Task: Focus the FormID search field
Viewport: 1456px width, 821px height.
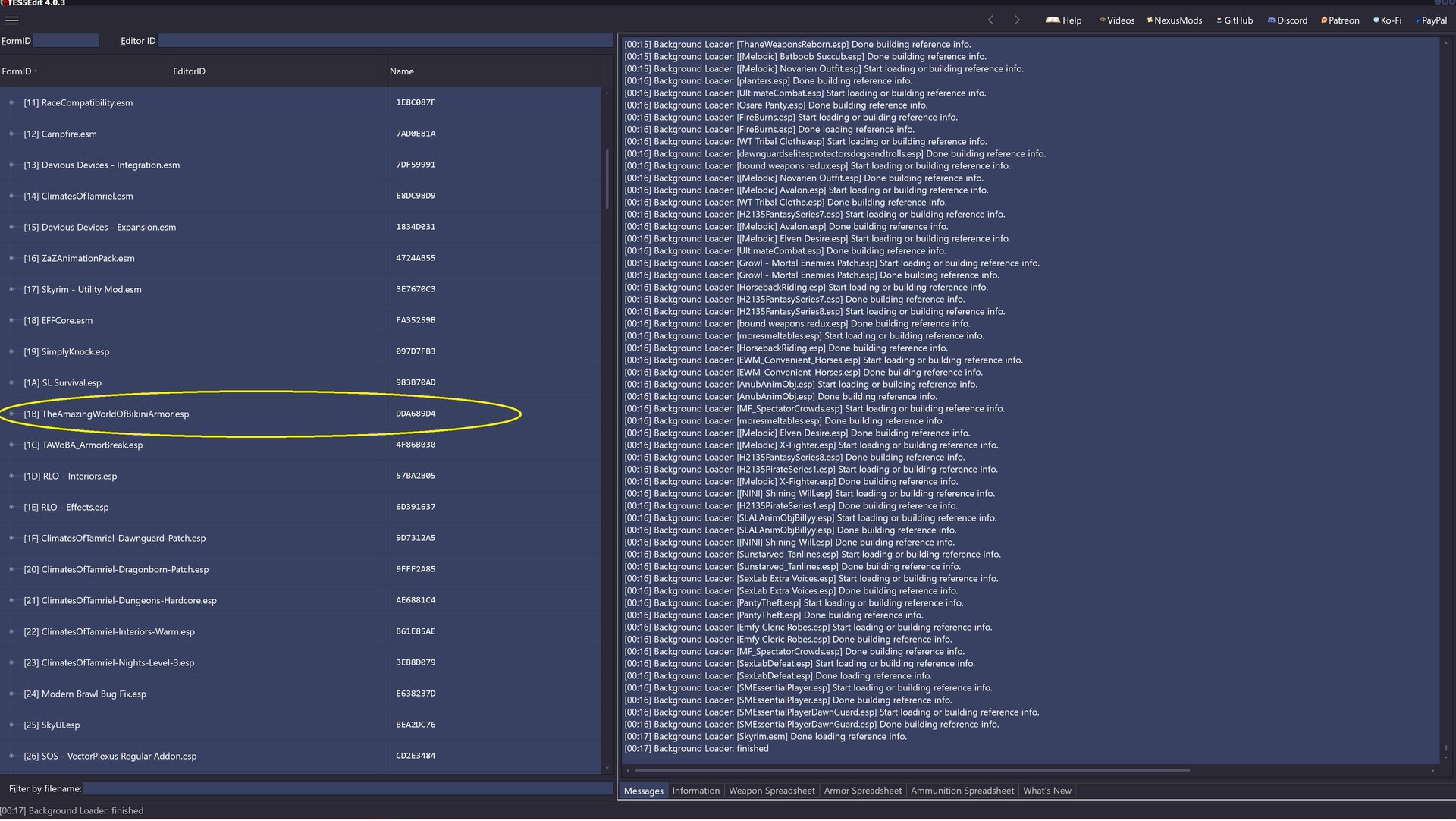Action: pyautogui.click(x=66, y=40)
